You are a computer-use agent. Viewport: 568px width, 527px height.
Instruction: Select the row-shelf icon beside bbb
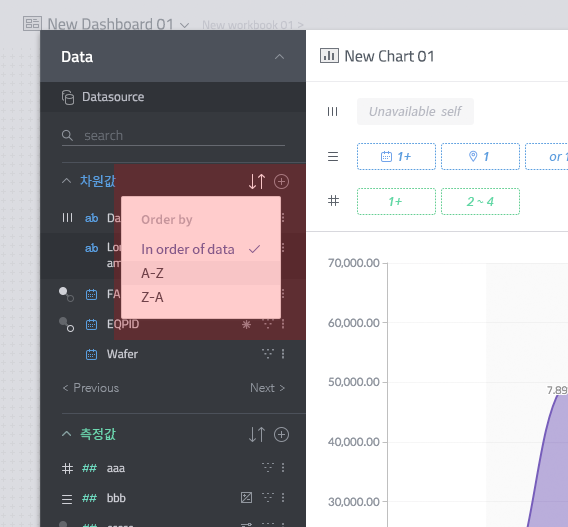[67, 499]
